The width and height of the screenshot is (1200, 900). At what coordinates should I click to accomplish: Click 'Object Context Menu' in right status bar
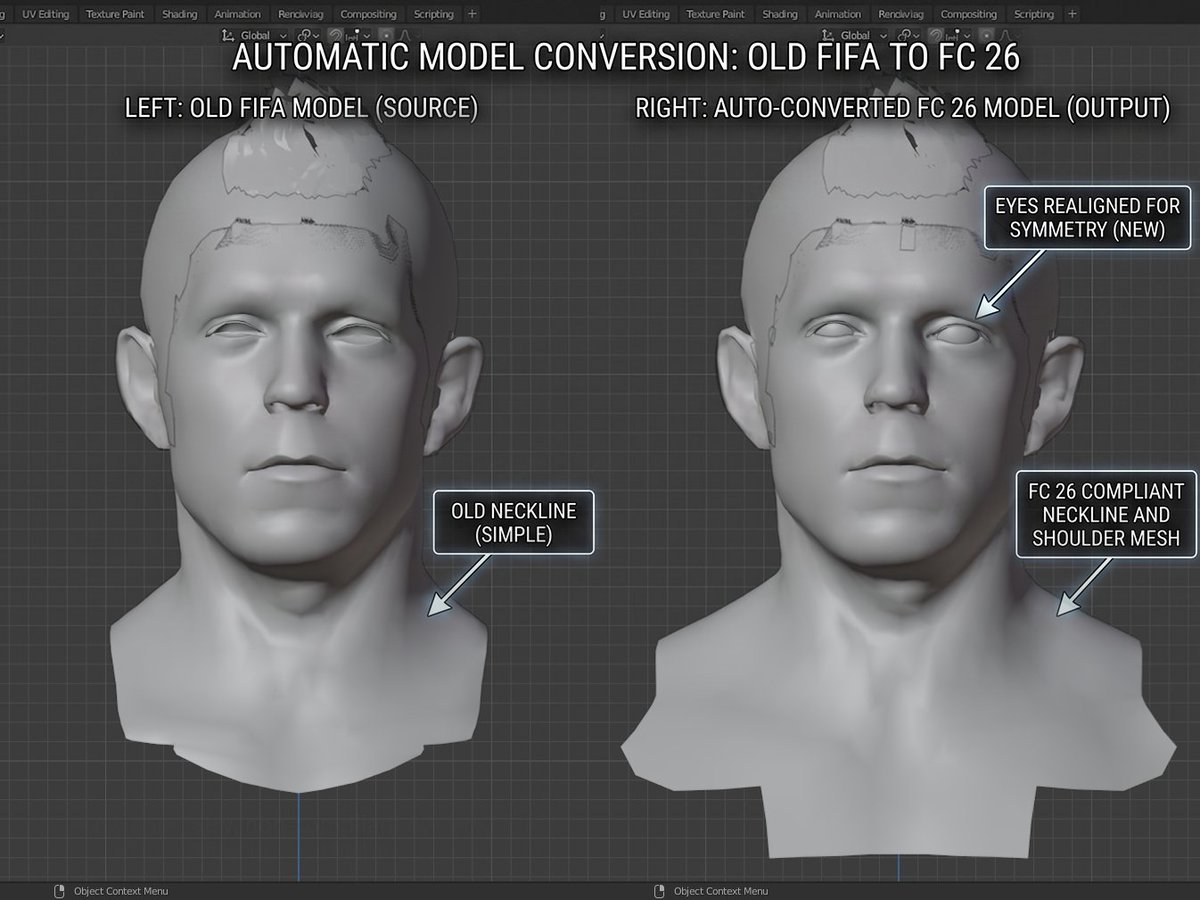pyautogui.click(x=721, y=891)
